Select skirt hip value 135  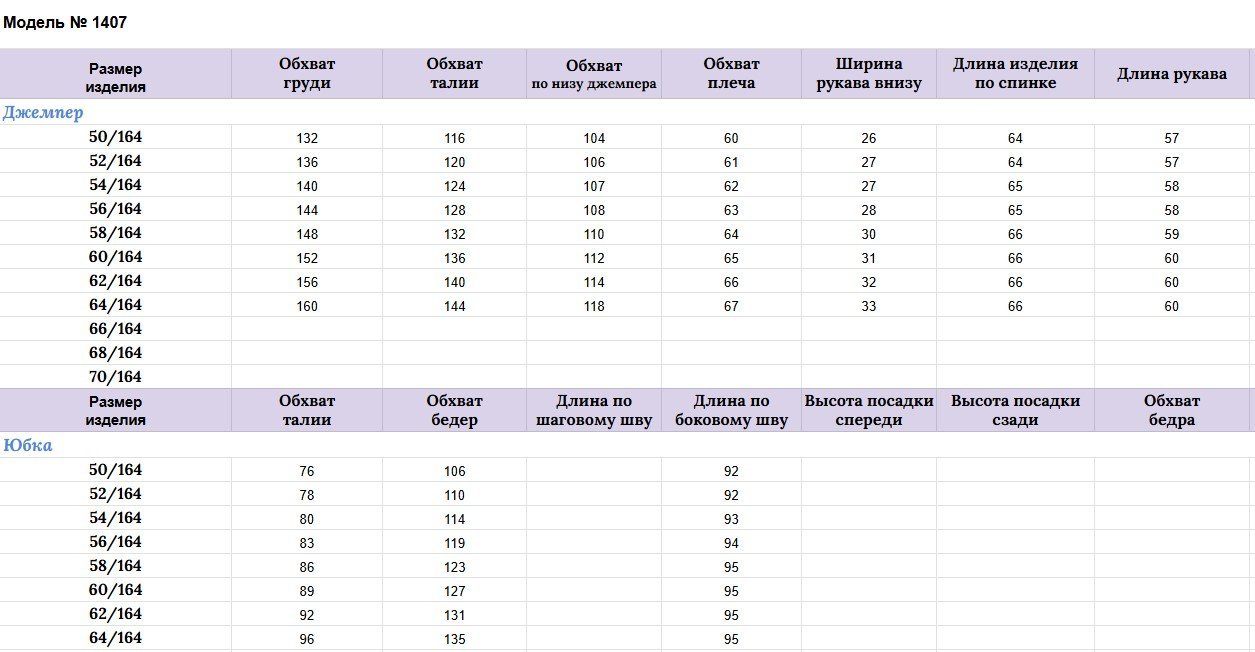coord(455,639)
